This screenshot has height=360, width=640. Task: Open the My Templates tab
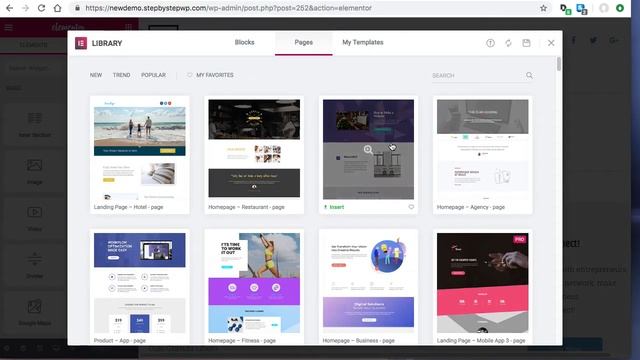(363, 42)
